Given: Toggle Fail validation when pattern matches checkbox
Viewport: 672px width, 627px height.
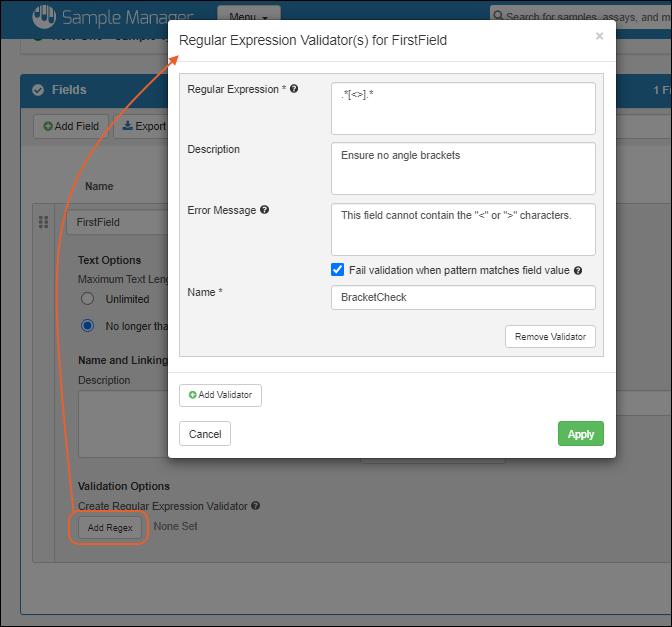Looking at the screenshot, I should [x=338, y=270].
